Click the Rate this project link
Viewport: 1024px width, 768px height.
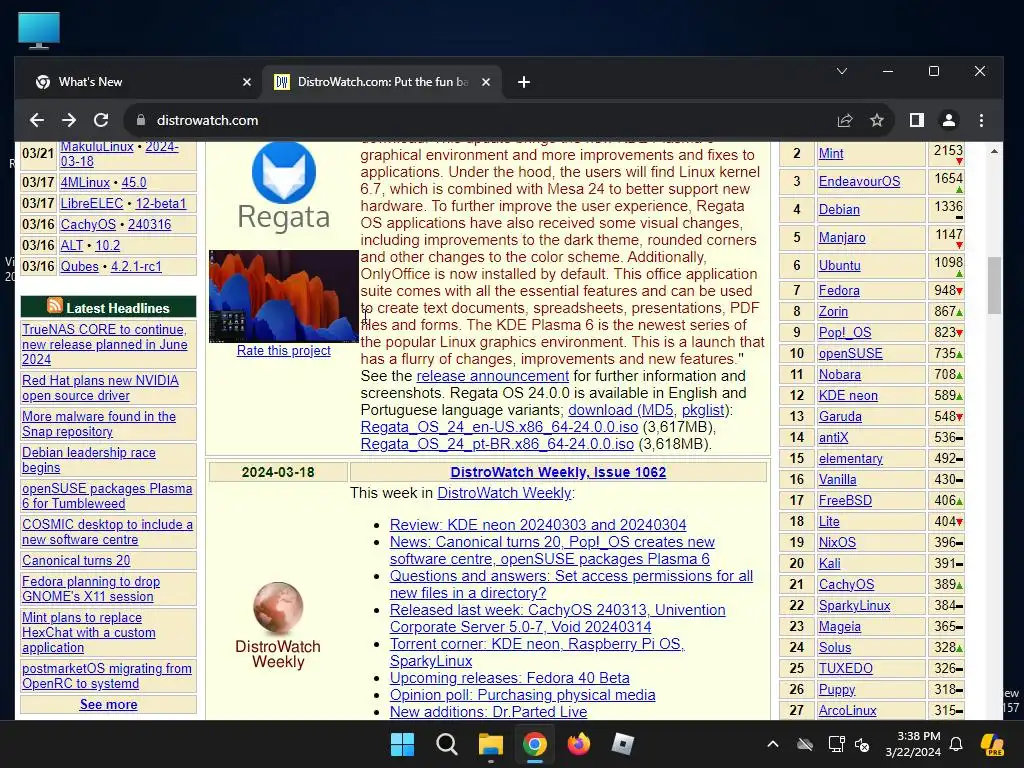coord(283,351)
